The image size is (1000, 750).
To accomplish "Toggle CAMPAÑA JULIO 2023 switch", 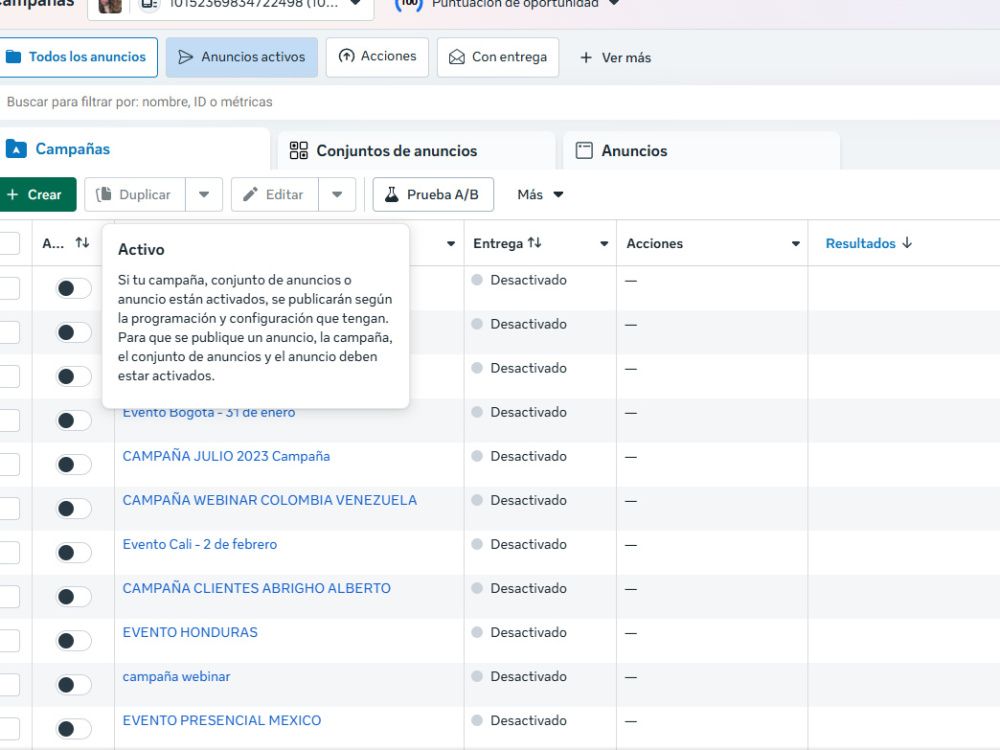I will [73, 465].
